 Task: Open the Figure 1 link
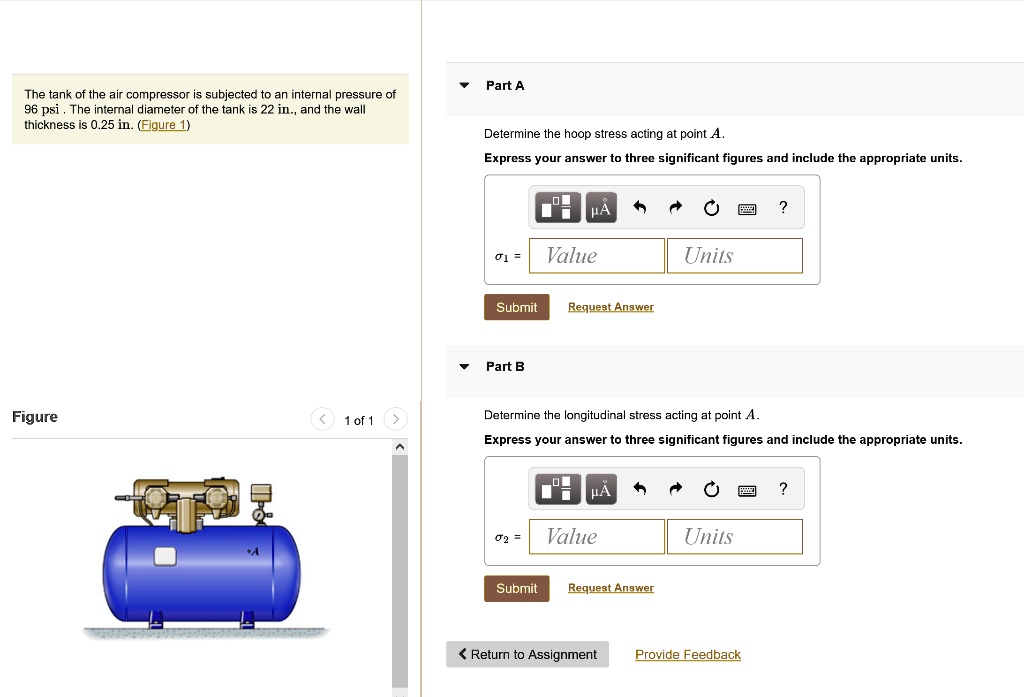[x=164, y=125]
